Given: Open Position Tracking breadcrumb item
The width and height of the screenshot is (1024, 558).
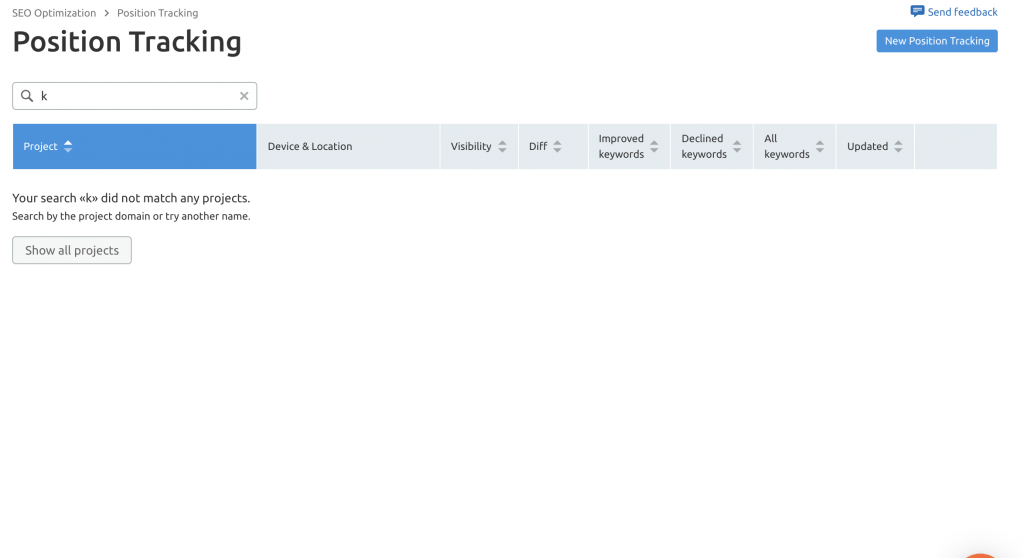Looking at the screenshot, I should pyautogui.click(x=157, y=13).
